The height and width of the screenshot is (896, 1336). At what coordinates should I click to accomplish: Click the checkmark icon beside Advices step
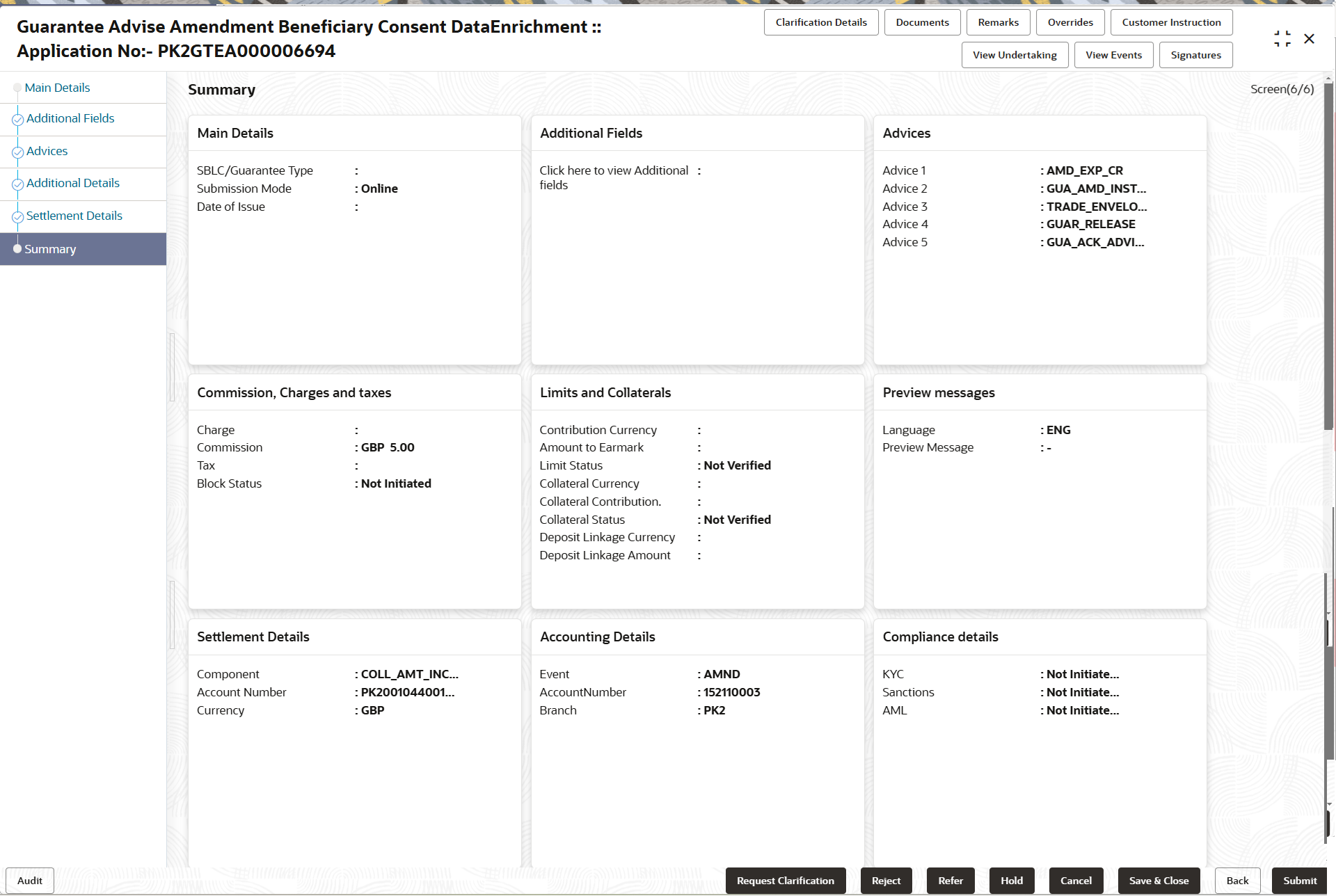[17, 152]
